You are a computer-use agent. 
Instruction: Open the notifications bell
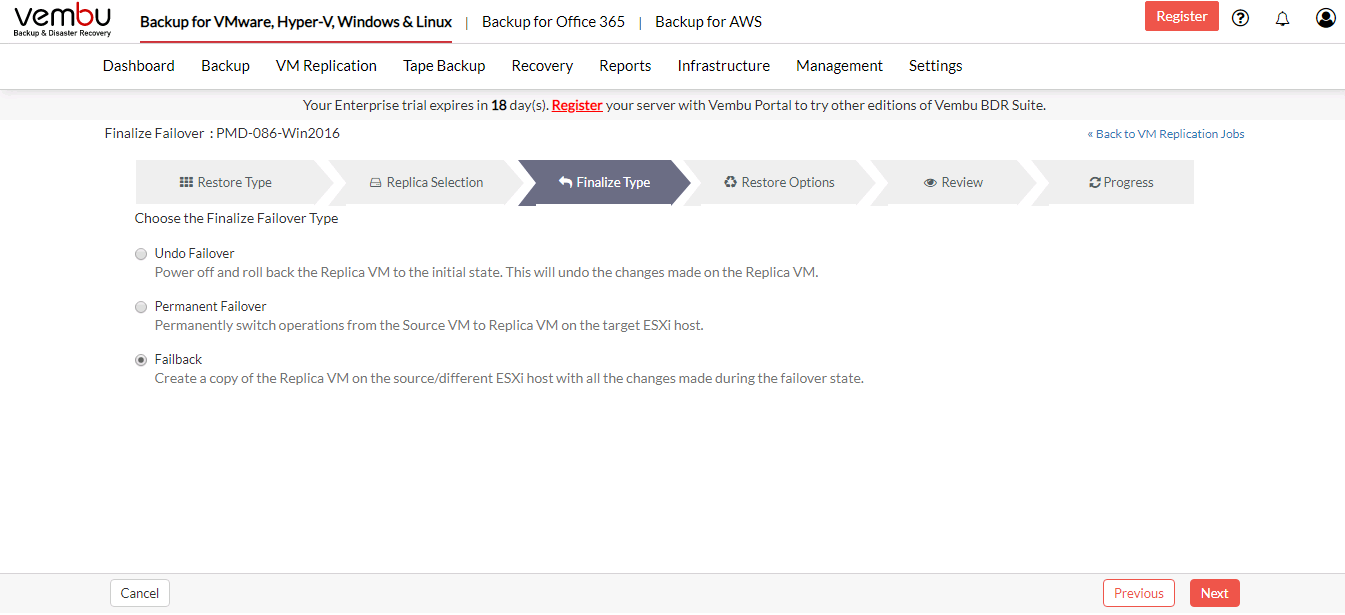1283,17
